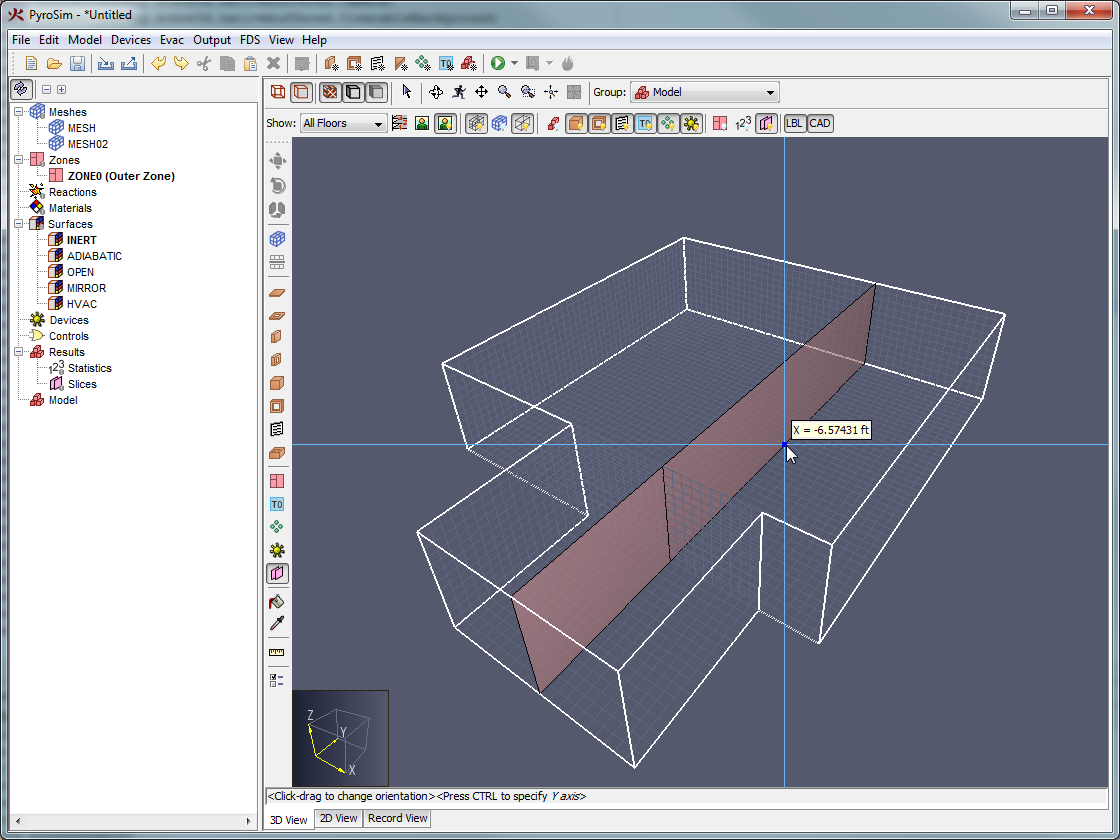The height and width of the screenshot is (840, 1120).
Task: Activate the Pan four-arrow tool
Action: (x=481, y=91)
